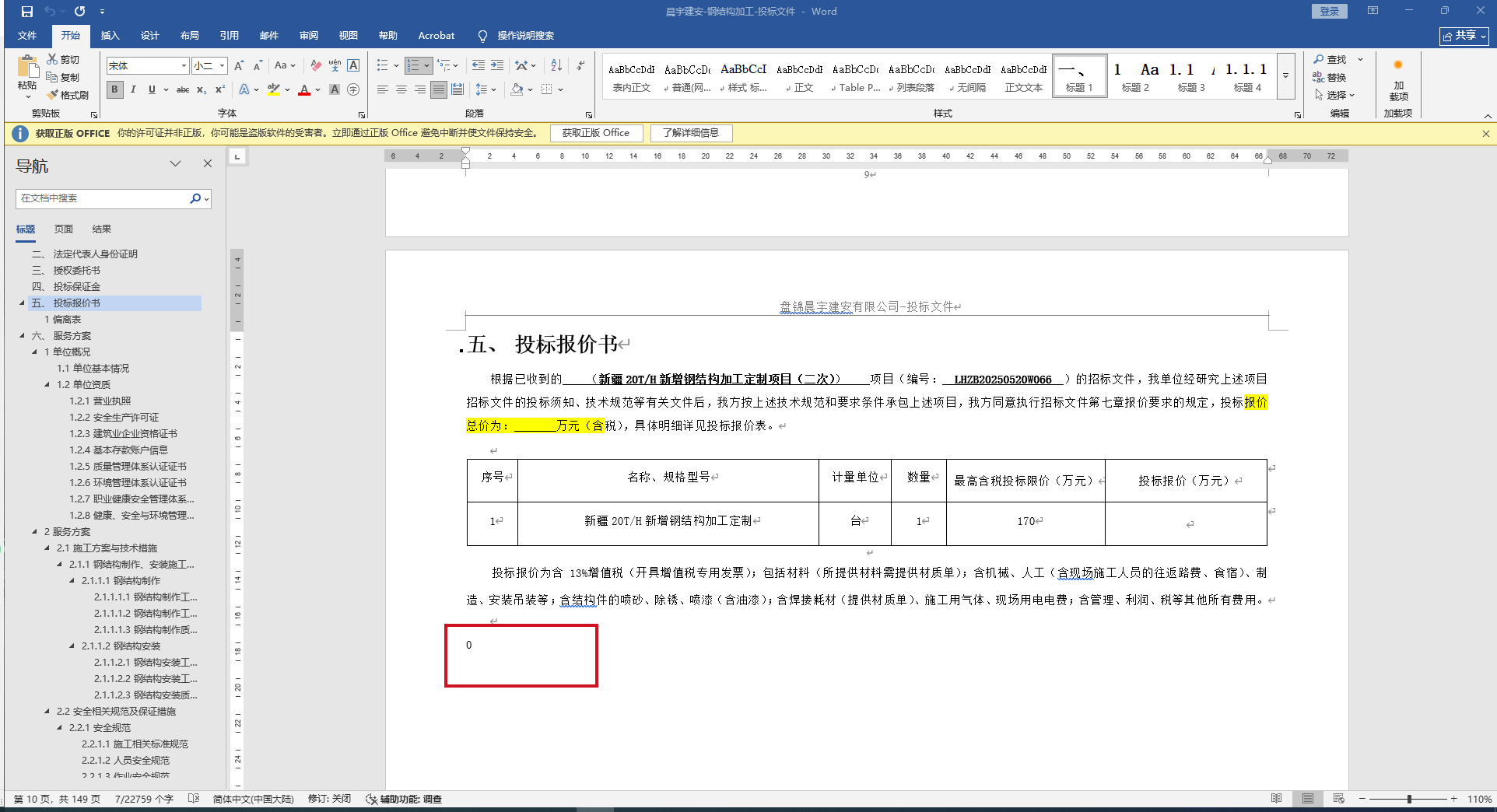Apply distributed alignment to the paragraph

click(x=458, y=89)
